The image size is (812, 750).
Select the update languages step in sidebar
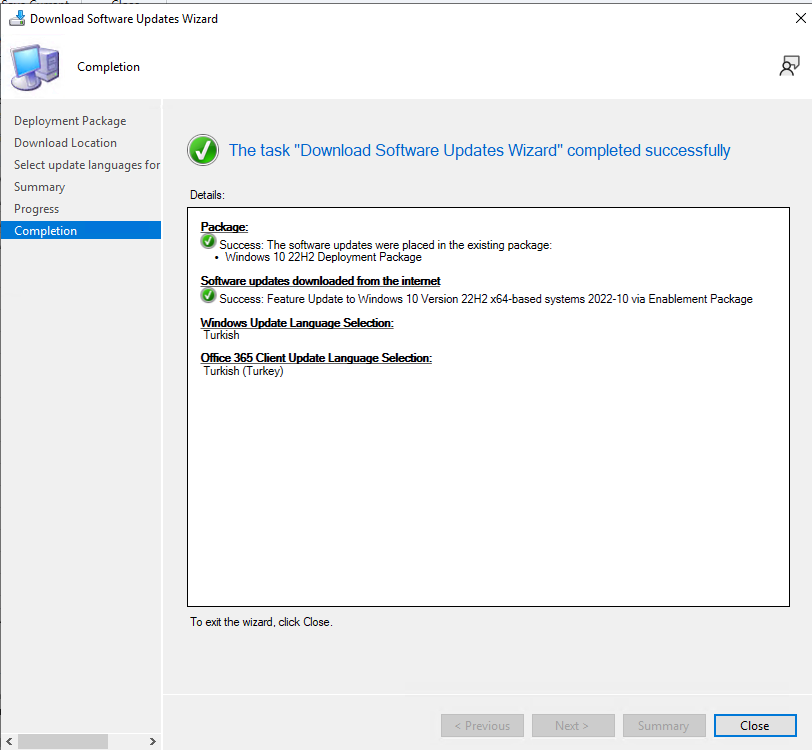tap(86, 165)
